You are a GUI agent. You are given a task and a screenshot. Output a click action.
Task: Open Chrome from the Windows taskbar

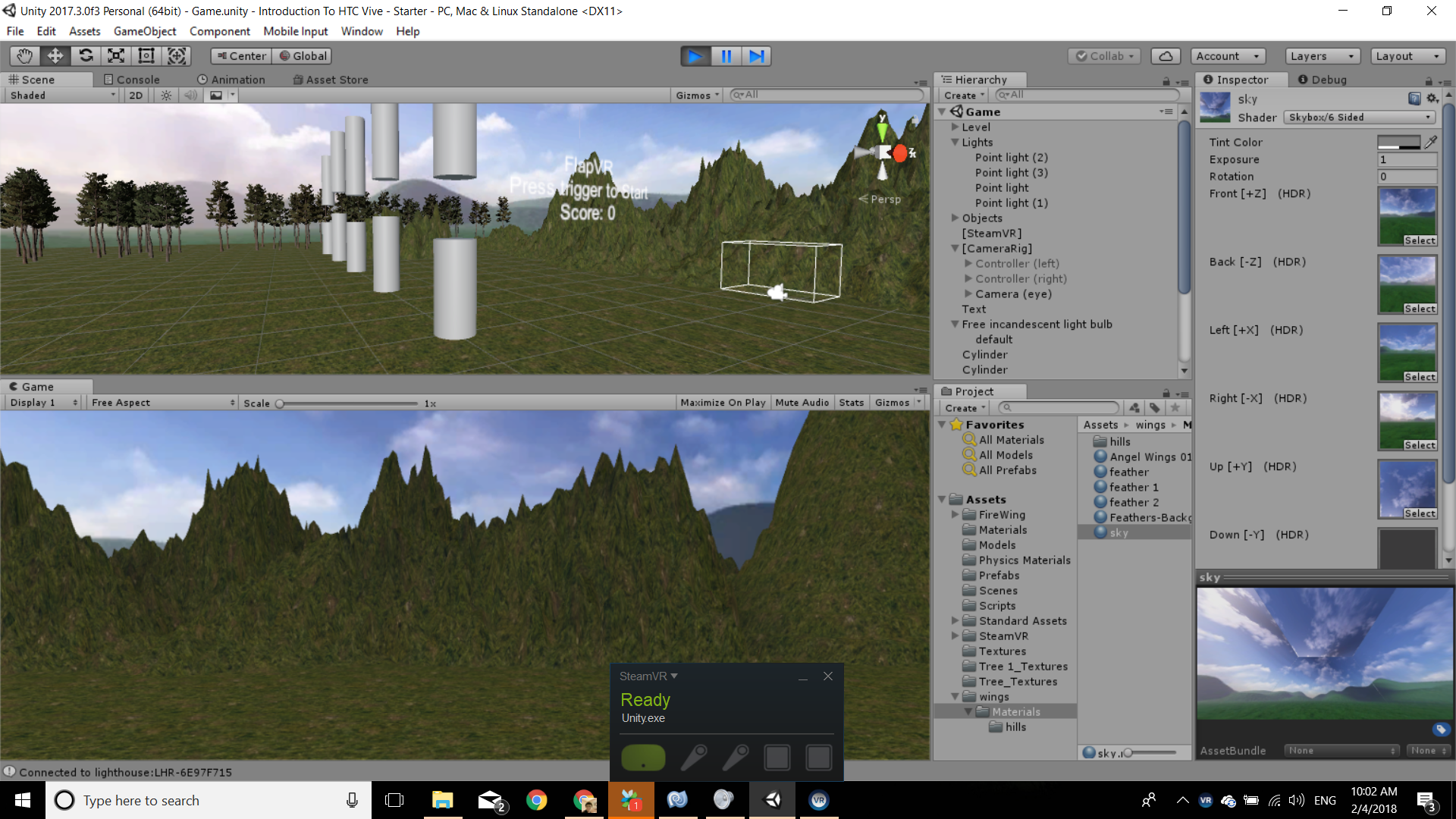point(537,800)
